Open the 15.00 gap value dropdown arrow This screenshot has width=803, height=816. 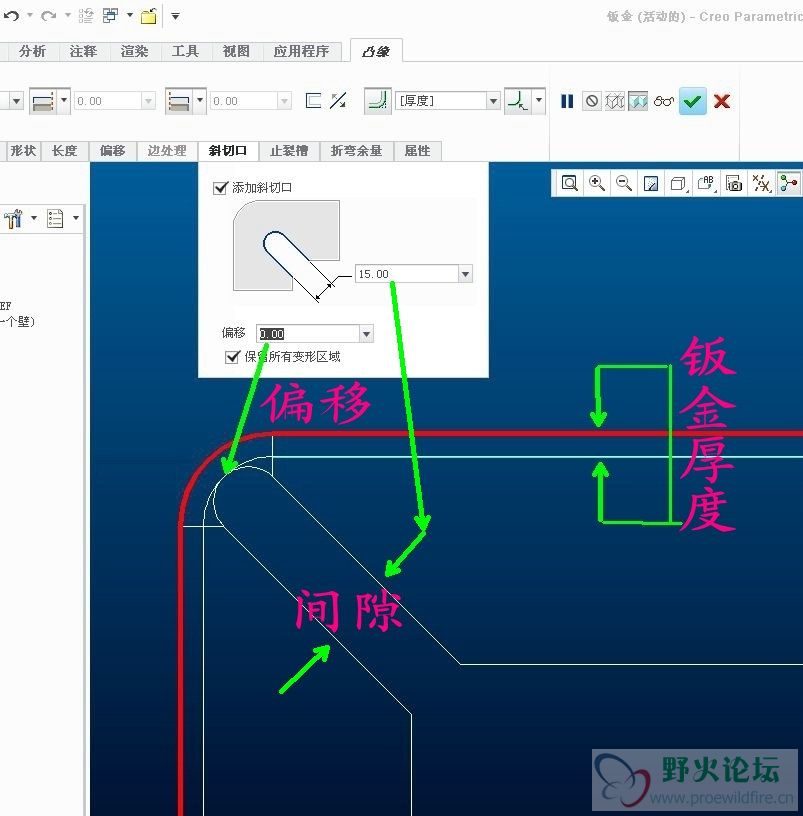click(x=465, y=274)
